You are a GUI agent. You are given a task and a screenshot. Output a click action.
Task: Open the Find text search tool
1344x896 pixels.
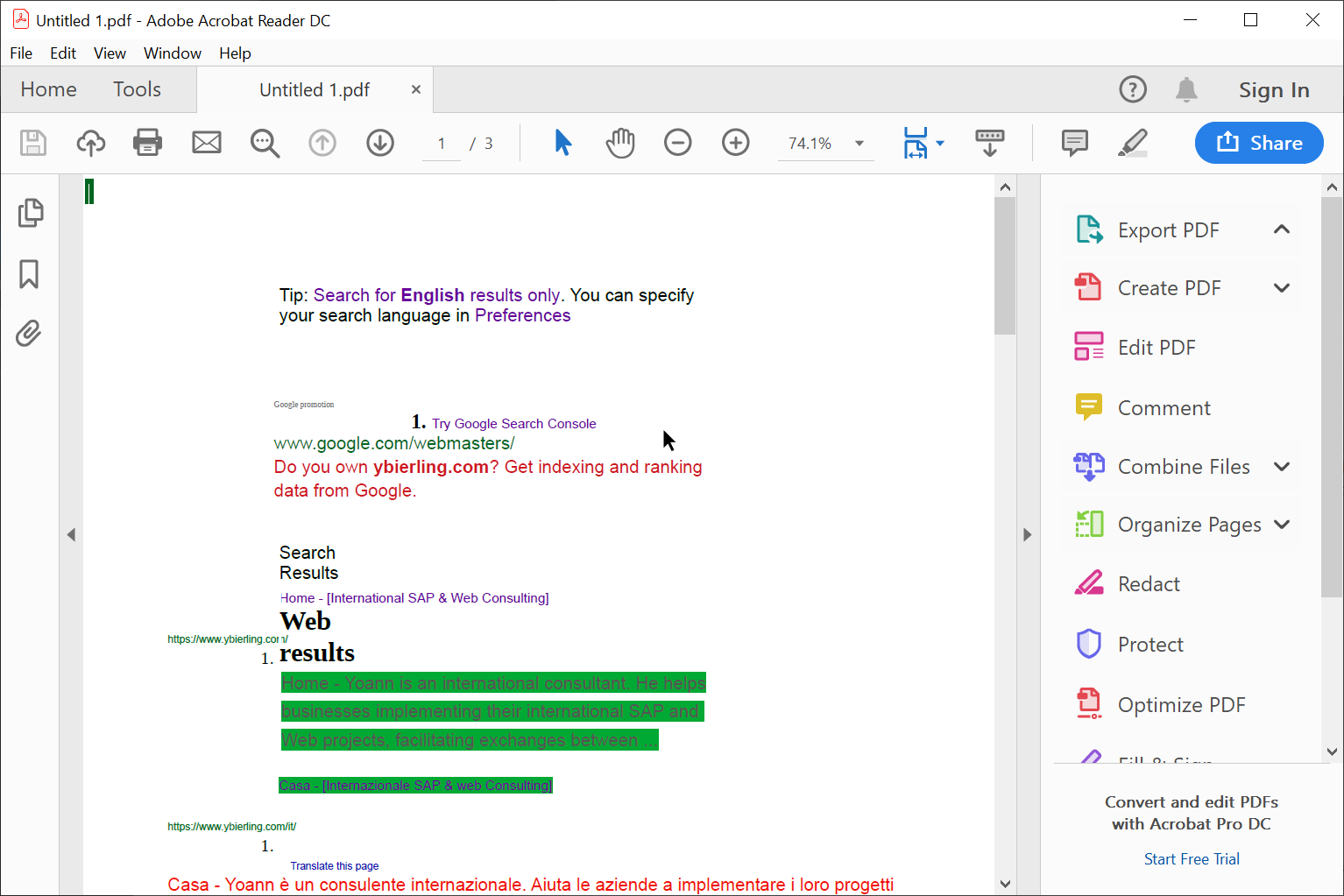pyautogui.click(x=265, y=143)
